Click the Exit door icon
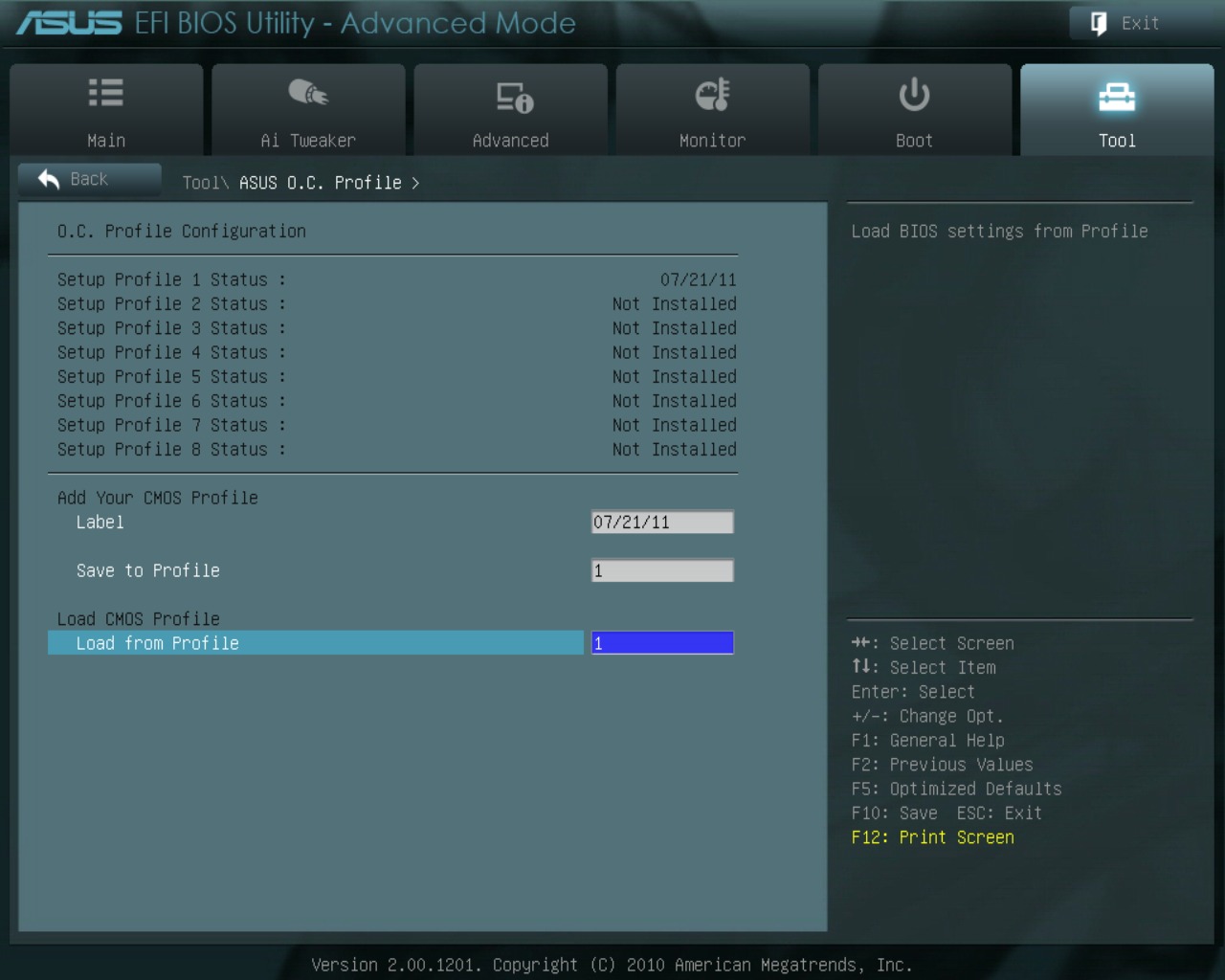The width and height of the screenshot is (1225, 980). (1099, 23)
